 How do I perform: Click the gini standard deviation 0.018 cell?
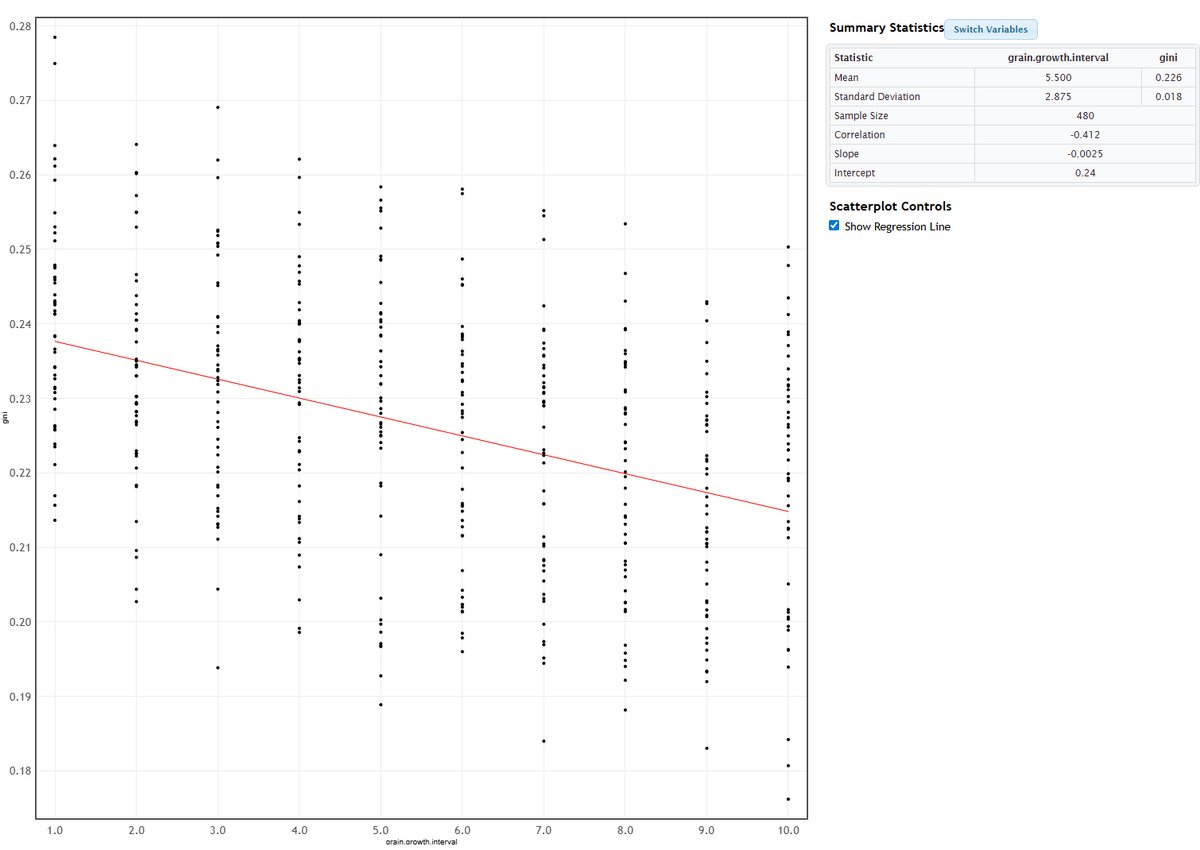pos(1167,97)
